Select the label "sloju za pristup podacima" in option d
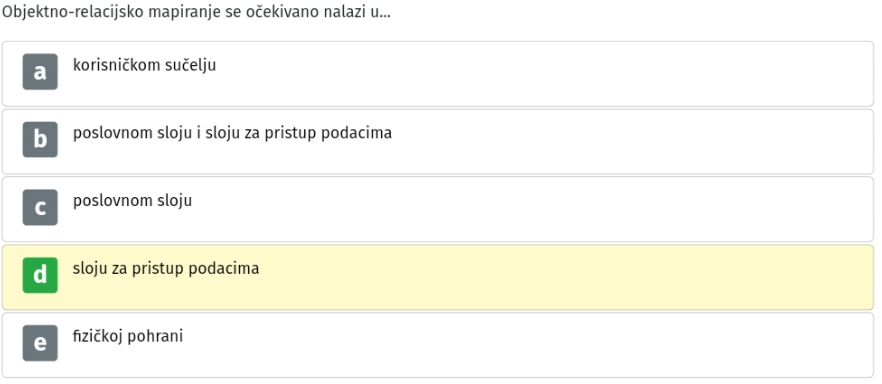The image size is (882, 384). coord(166,269)
